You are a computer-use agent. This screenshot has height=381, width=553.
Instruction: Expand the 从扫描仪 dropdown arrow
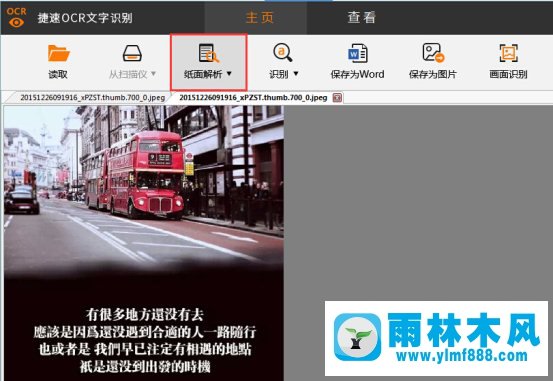point(153,74)
